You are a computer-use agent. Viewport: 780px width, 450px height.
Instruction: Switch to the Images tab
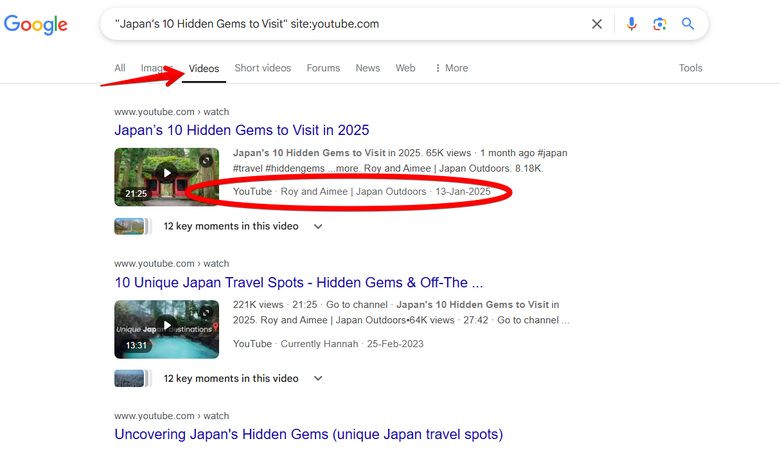(x=157, y=68)
